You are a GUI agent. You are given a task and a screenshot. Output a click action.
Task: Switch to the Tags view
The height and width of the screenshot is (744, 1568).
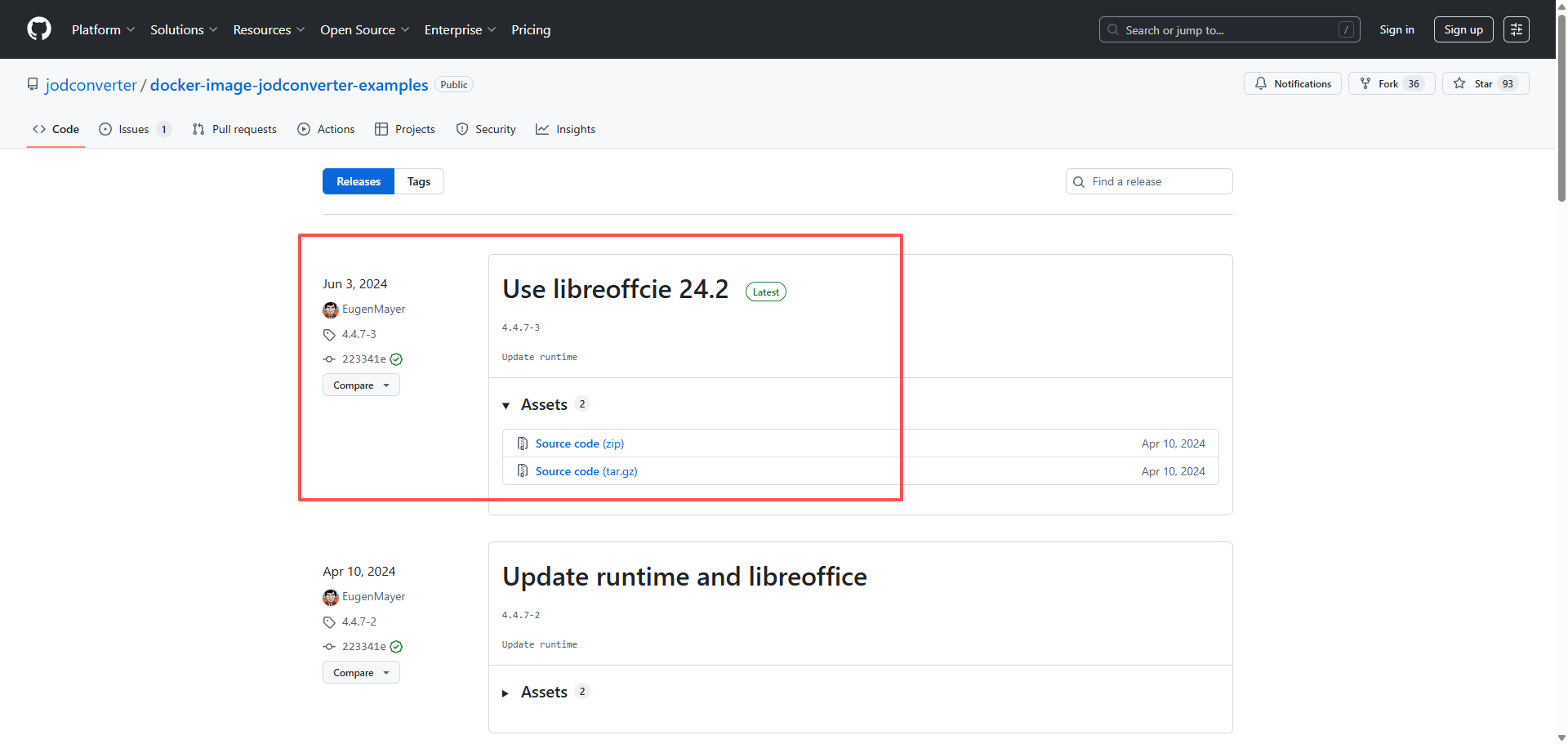419,181
